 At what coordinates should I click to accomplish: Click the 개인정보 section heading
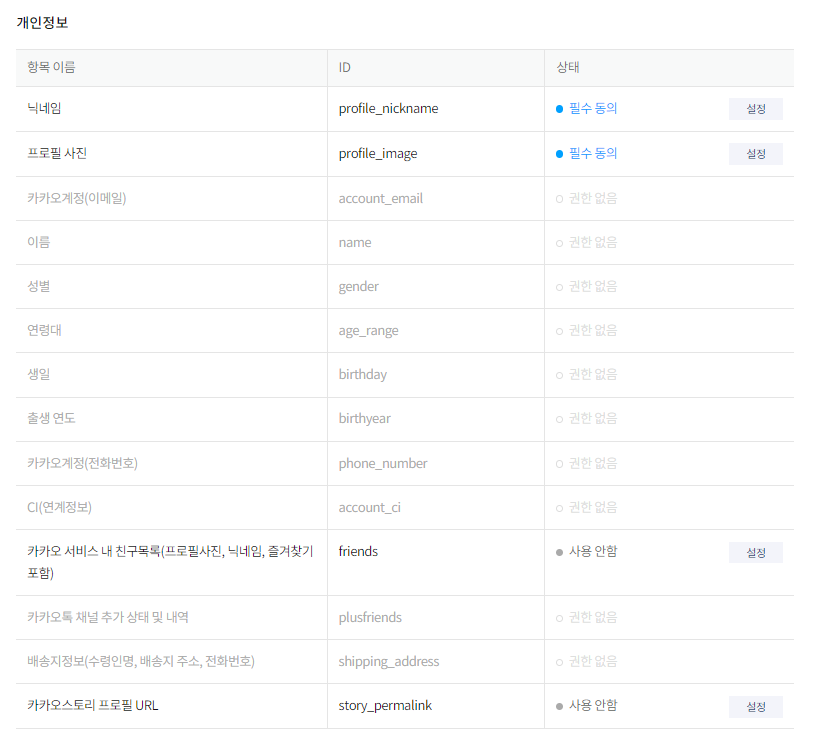[42, 22]
